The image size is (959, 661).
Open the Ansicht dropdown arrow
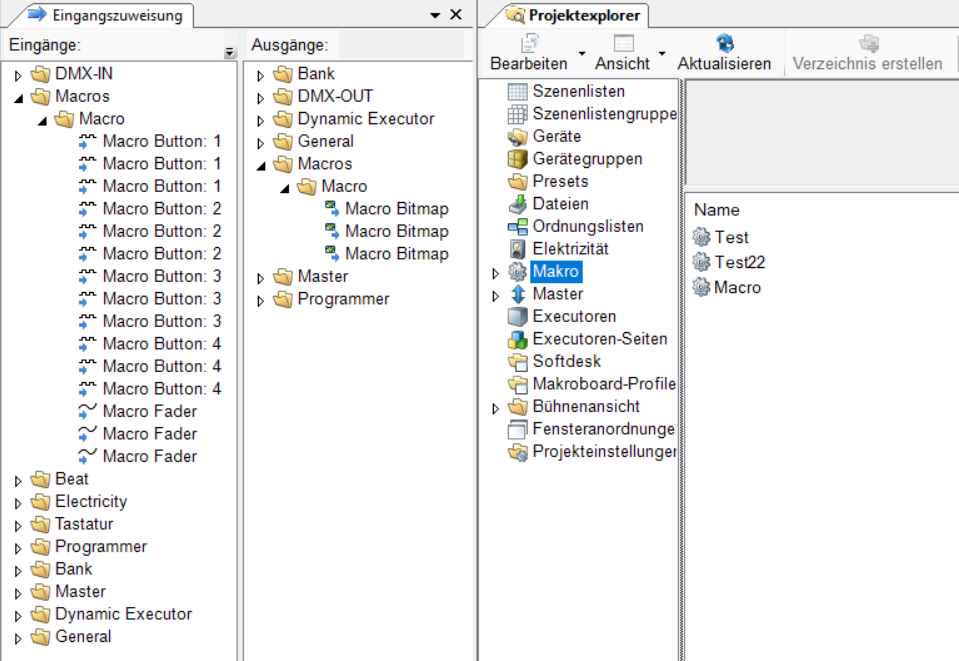[662, 52]
